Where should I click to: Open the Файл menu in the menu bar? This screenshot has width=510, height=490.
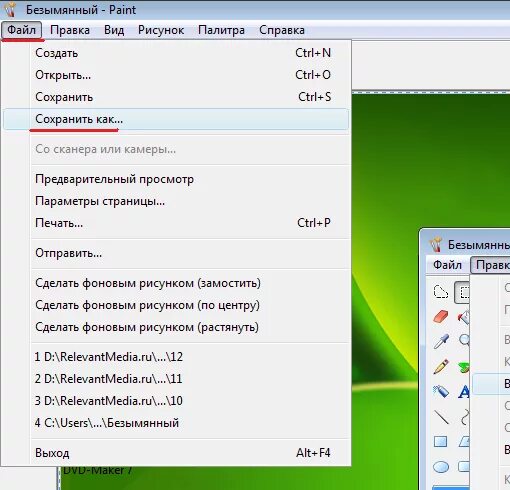[x=21, y=30]
